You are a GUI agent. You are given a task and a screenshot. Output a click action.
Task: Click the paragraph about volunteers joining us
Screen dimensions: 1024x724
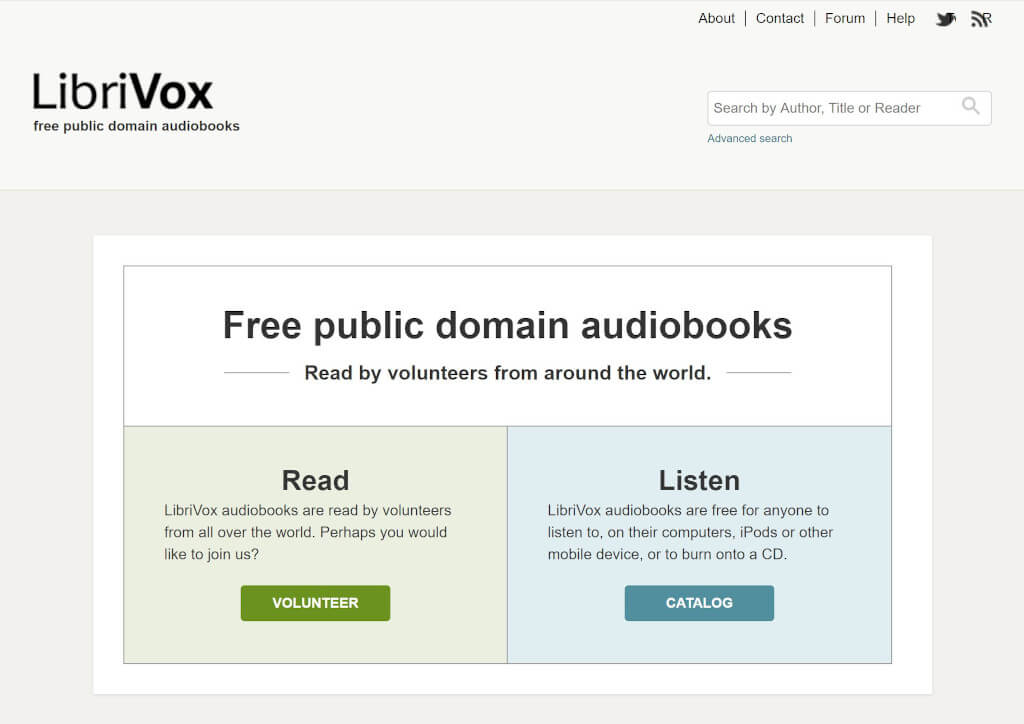click(x=307, y=532)
